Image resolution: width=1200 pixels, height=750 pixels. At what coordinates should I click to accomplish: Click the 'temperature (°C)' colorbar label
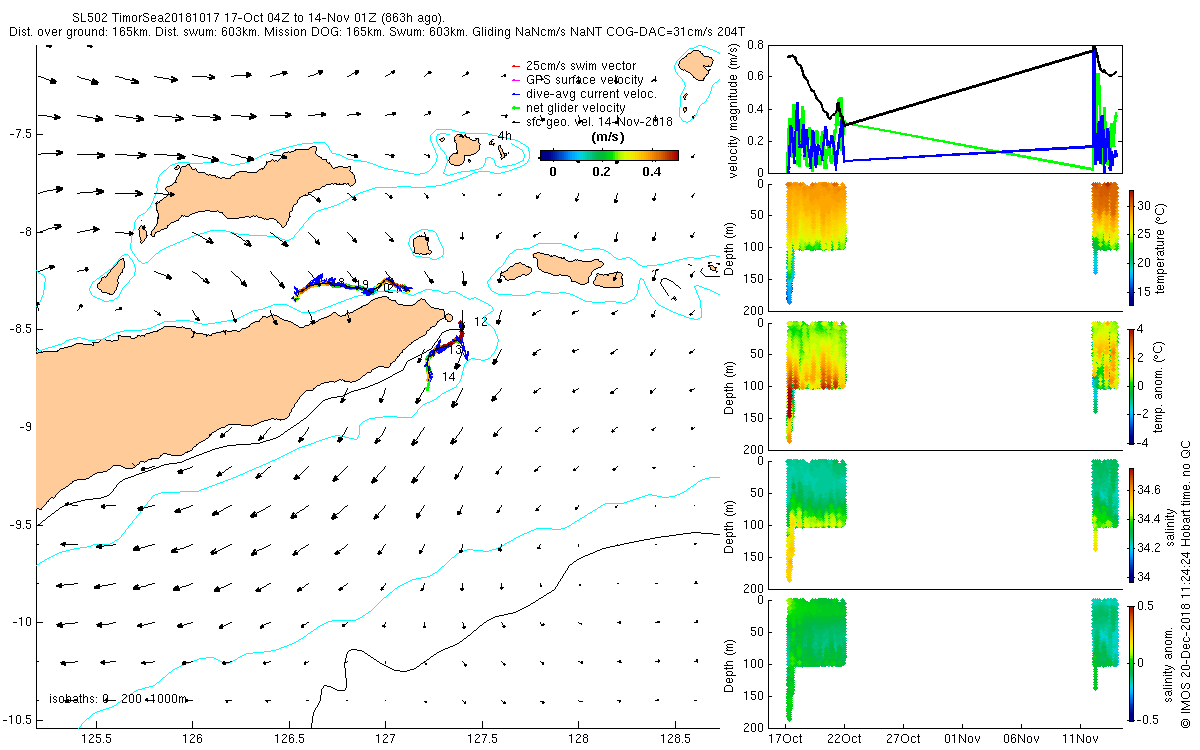click(x=1162, y=247)
